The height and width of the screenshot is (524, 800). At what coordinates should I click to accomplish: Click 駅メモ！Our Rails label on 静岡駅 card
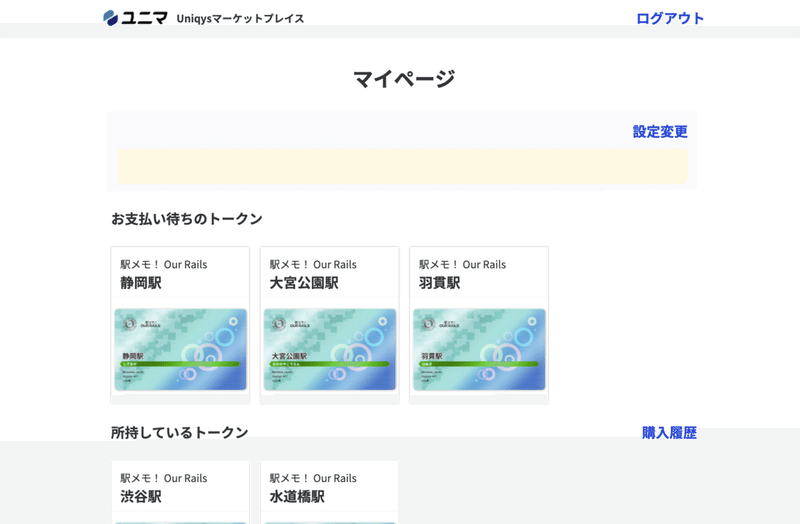164,264
